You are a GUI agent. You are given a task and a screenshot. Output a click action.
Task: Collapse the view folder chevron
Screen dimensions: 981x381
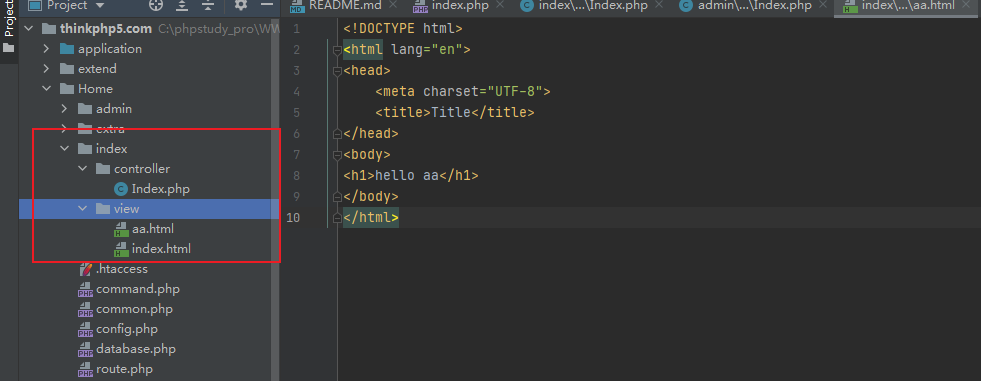pyautogui.click(x=82, y=209)
